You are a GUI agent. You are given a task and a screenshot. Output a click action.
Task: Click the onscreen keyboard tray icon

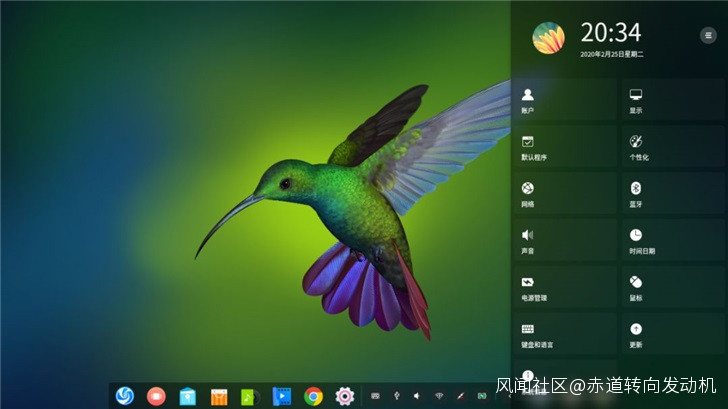tap(375, 396)
